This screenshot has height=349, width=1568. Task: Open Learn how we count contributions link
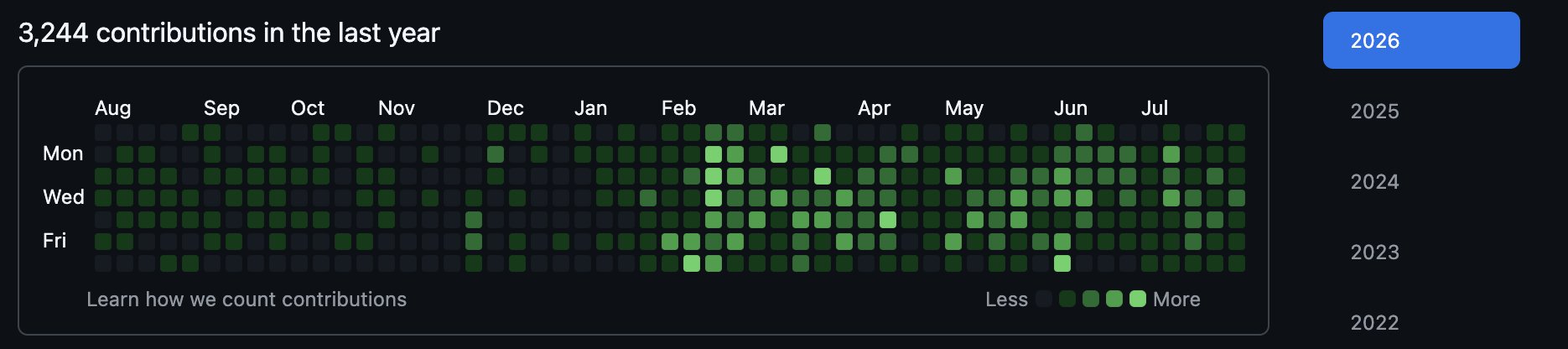(247, 300)
